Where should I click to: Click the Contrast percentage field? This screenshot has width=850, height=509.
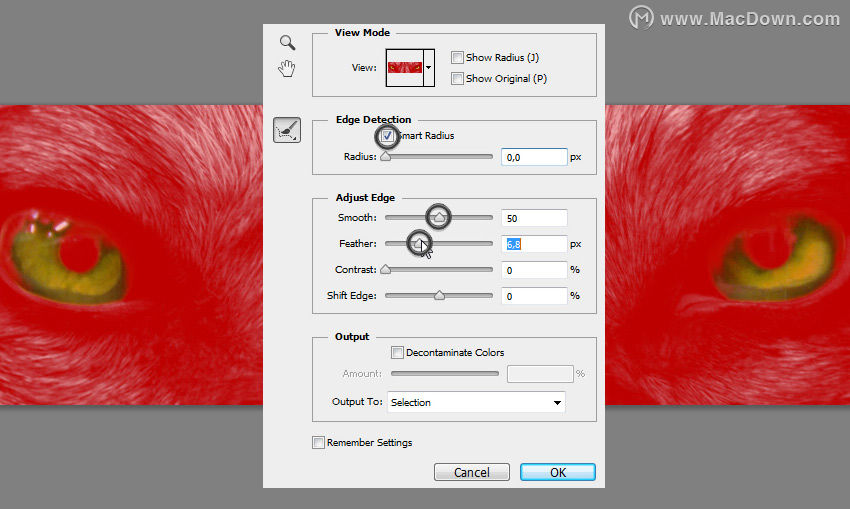click(x=534, y=270)
